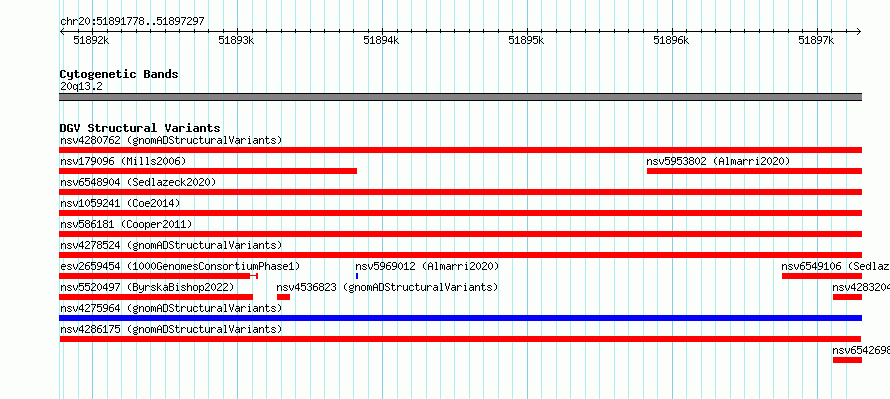The image size is (890, 399).
Task: Click the red bar under nsv586181
Action: [460, 234]
